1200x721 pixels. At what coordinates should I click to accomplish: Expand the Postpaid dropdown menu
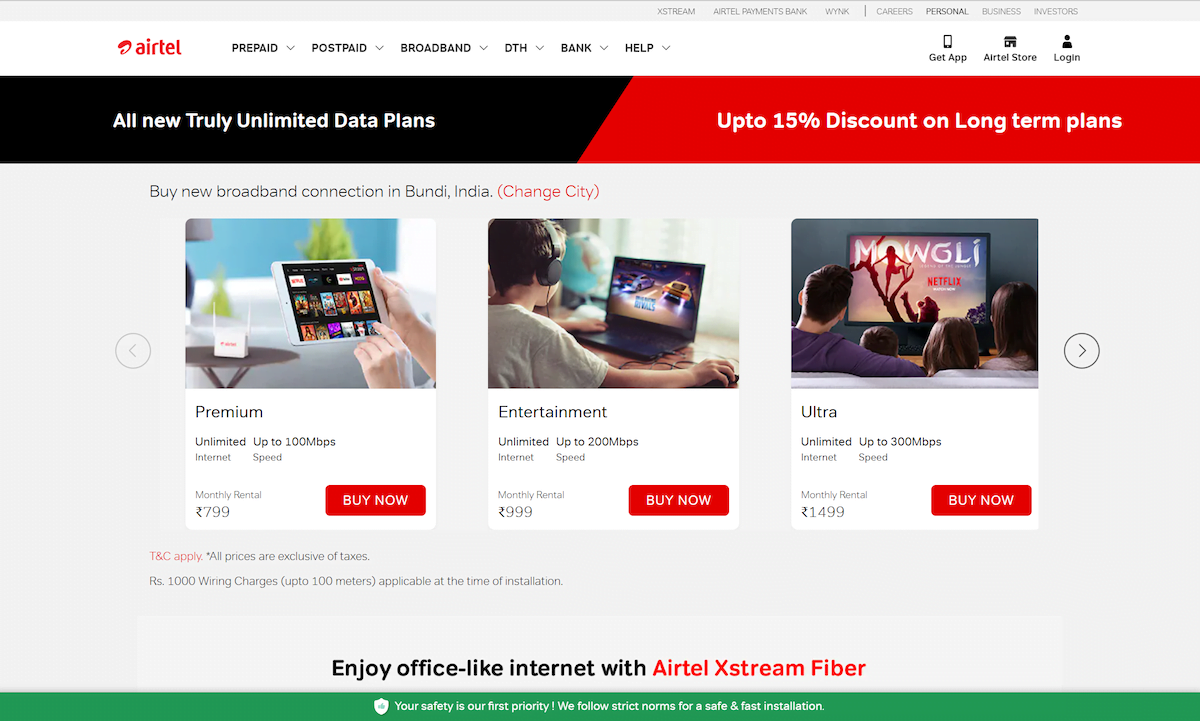348,48
